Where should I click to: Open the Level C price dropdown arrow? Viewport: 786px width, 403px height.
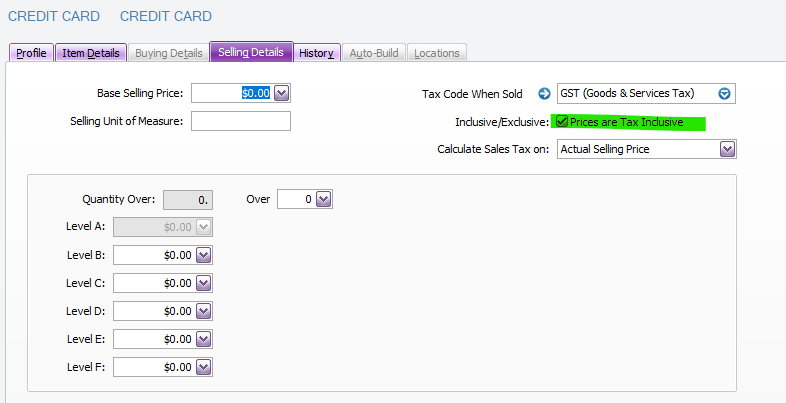204,283
